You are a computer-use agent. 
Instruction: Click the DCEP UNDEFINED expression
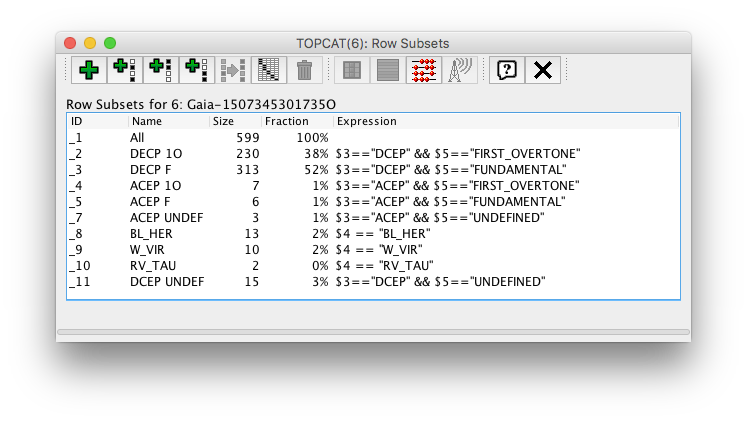click(440, 282)
